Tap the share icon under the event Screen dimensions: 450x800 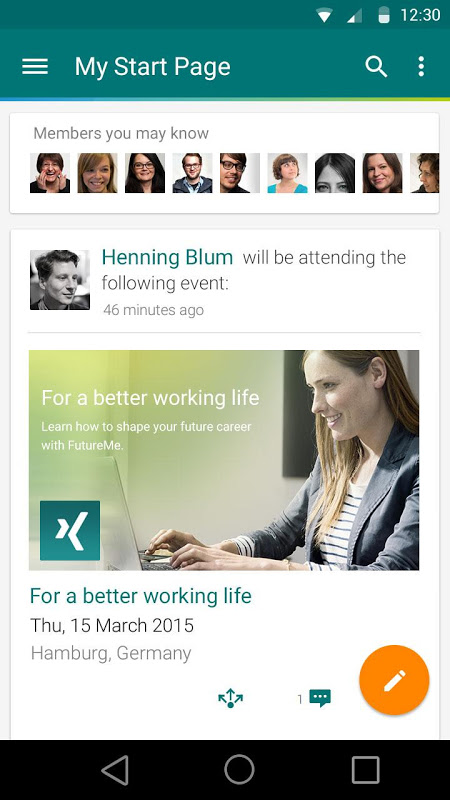(231, 698)
